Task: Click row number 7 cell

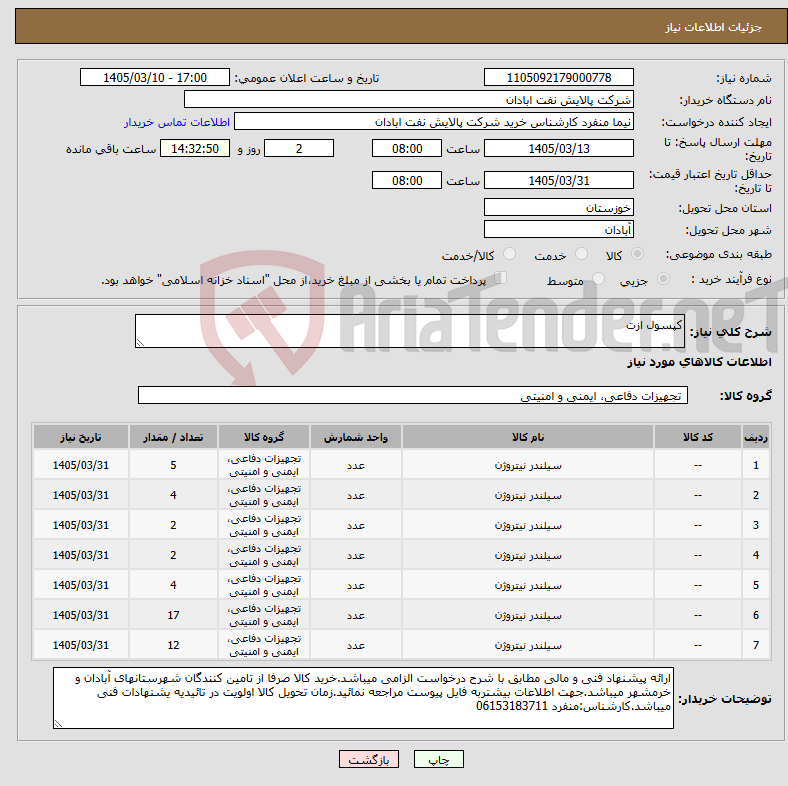Action: (x=756, y=645)
